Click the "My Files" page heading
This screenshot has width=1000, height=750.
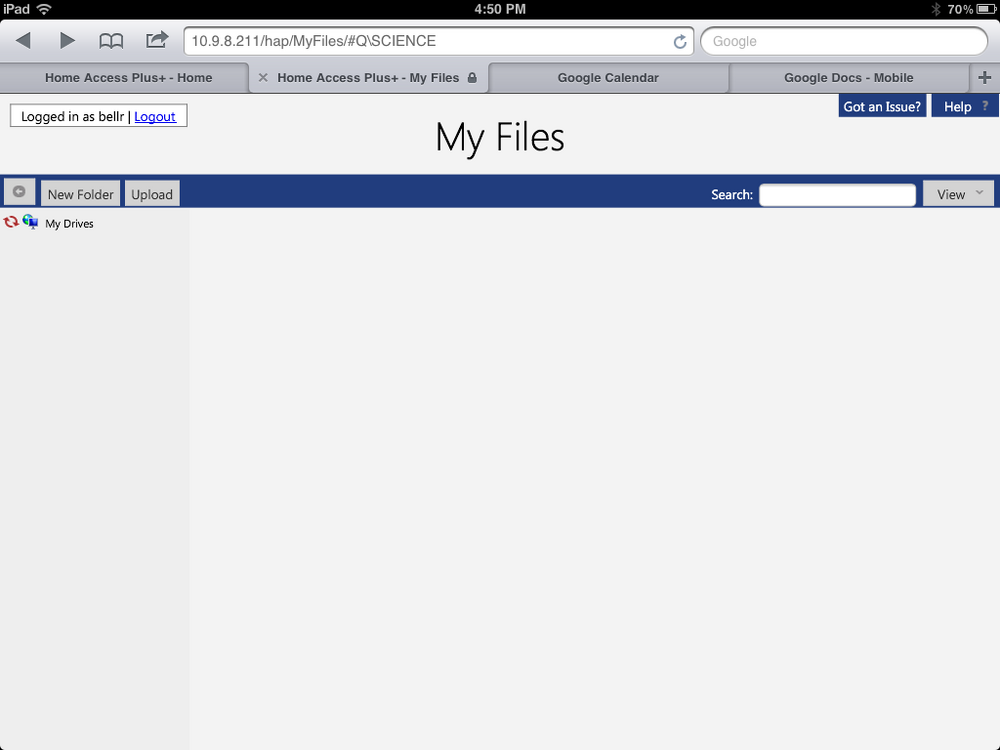tap(500, 137)
